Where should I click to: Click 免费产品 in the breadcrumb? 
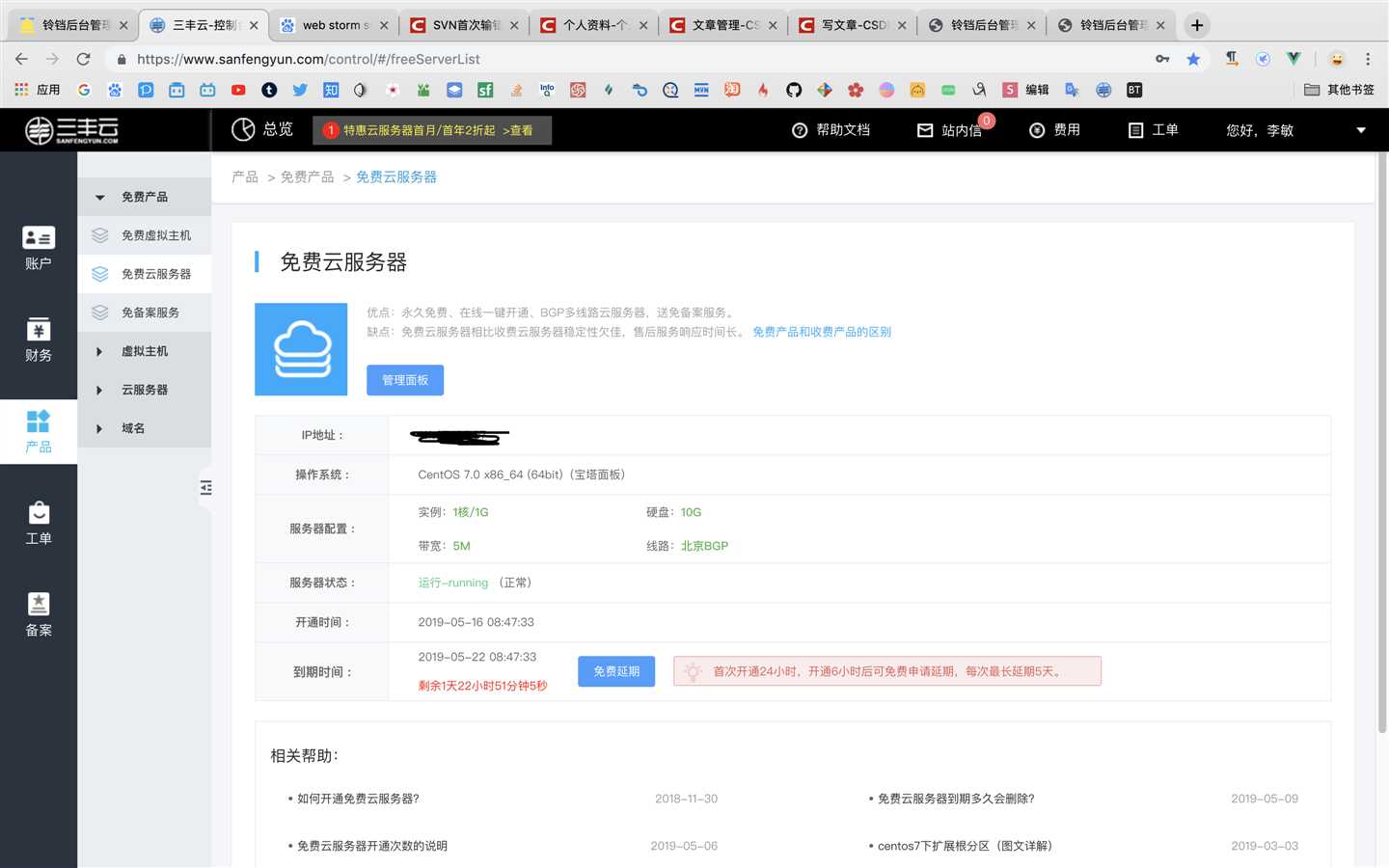pos(307,177)
